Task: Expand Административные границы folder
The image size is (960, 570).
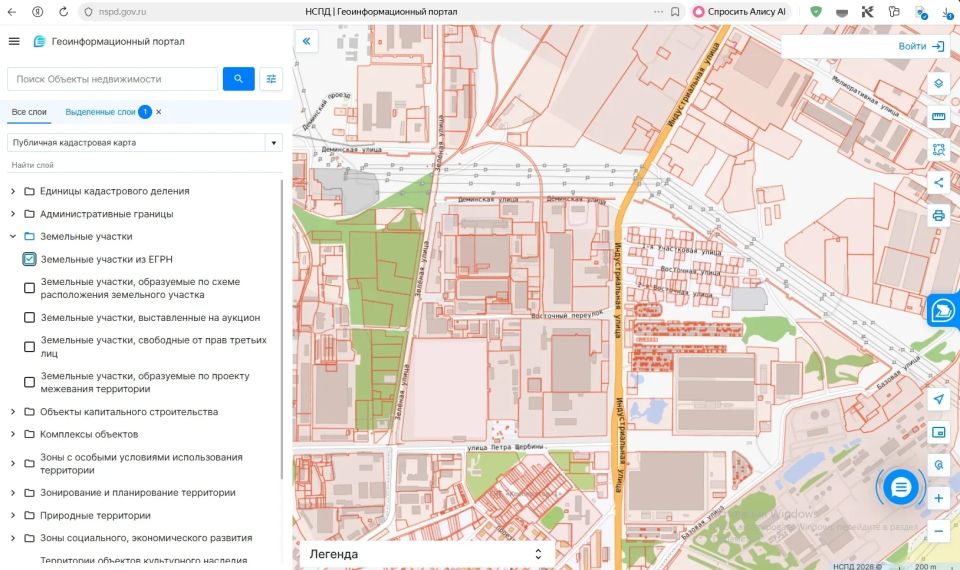Action: tap(13, 214)
